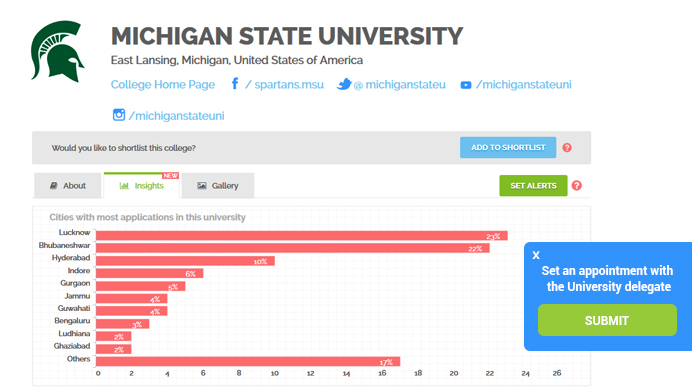This screenshot has width=692, height=392.
Task: Click the Instagram camera icon
Action: 119,115
